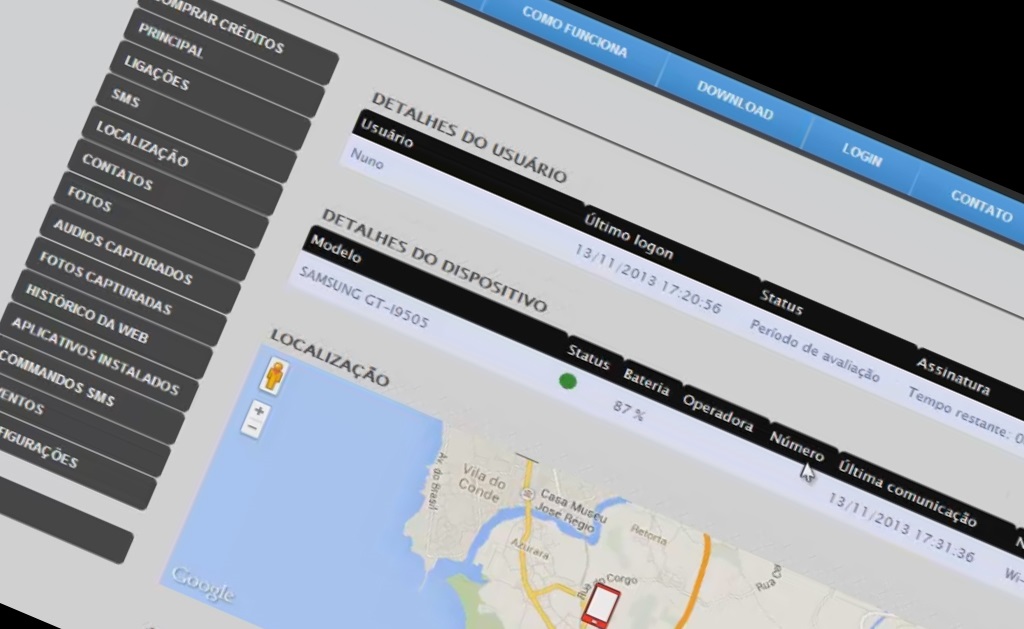Click the Casa Museu José Régio map label
Image resolution: width=1024 pixels, height=629 pixels.
coord(572,511)
